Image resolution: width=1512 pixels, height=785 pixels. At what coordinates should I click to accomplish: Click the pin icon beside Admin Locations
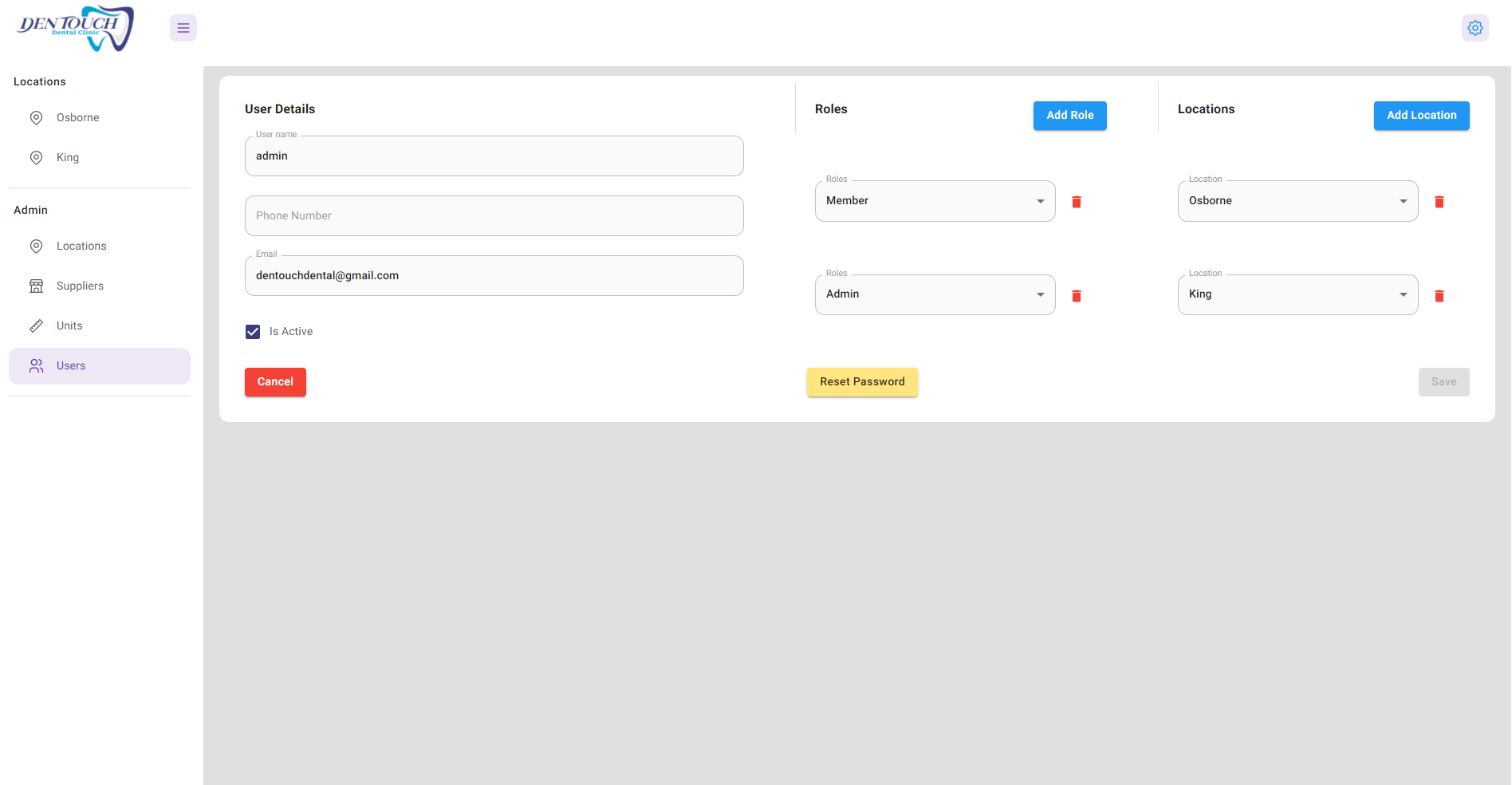point(36,247)
